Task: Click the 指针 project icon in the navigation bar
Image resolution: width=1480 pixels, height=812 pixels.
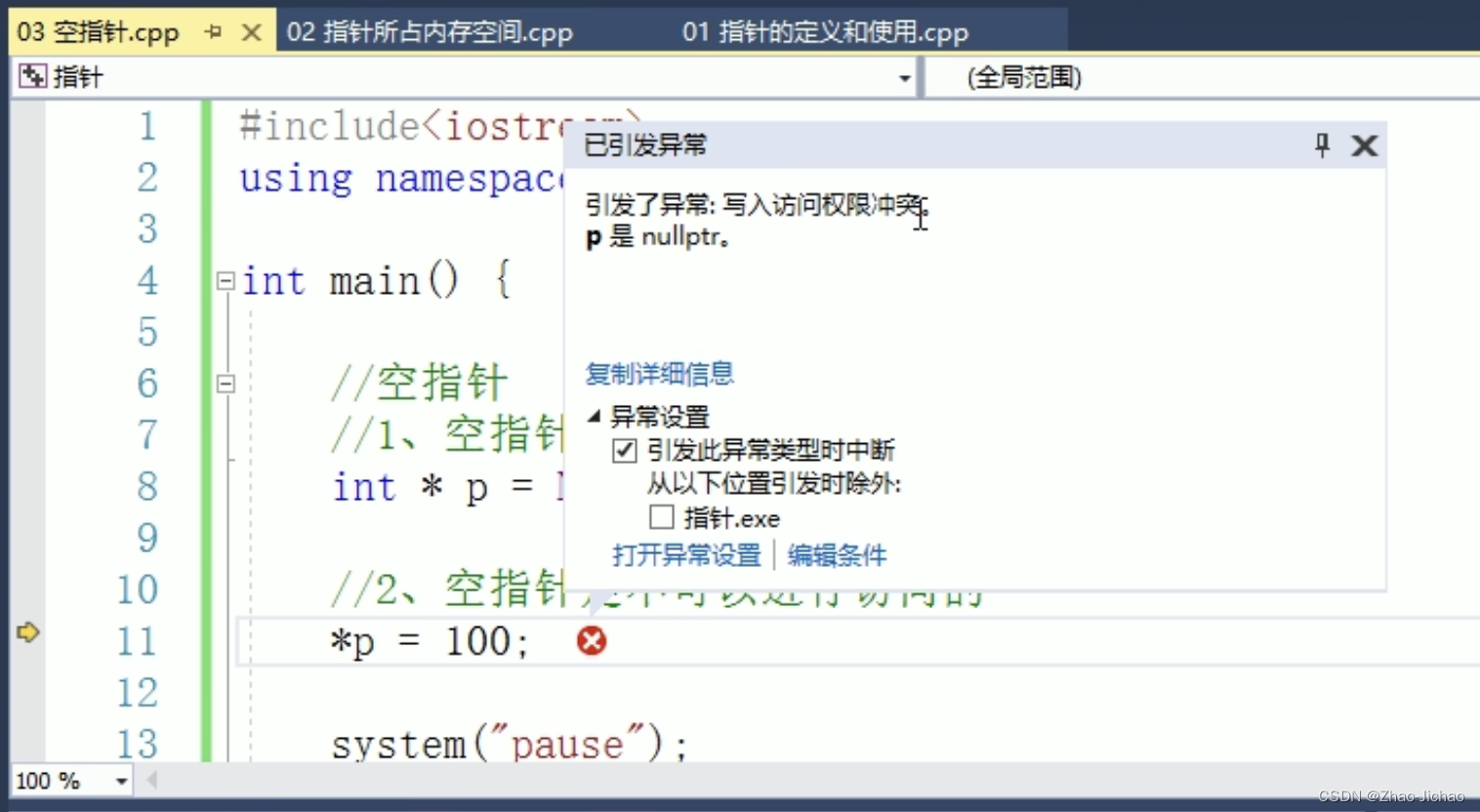Action: [33, 76]
